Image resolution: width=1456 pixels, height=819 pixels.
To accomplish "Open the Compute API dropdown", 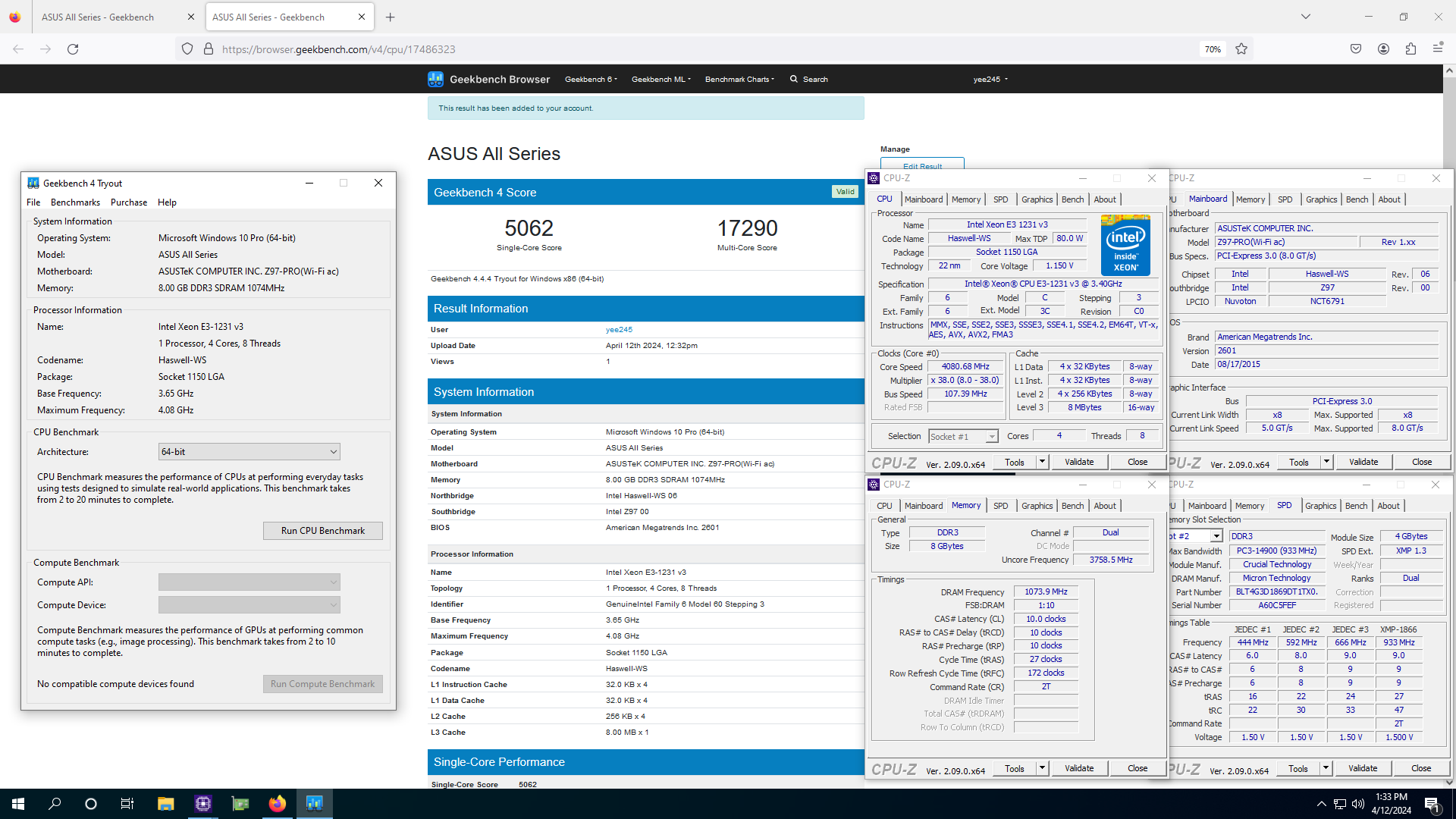I will (249, 582).
